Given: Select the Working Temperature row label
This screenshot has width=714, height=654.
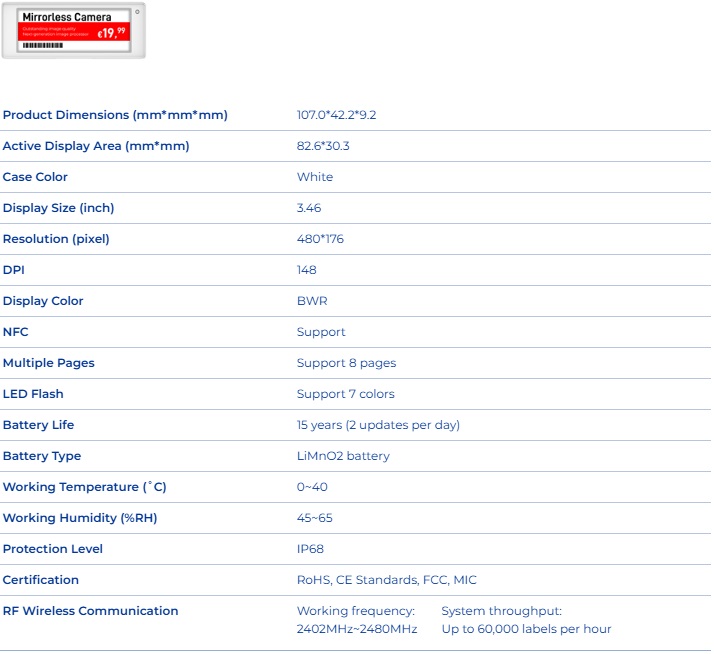Looking at the screenshot, I should pos(85,487).
